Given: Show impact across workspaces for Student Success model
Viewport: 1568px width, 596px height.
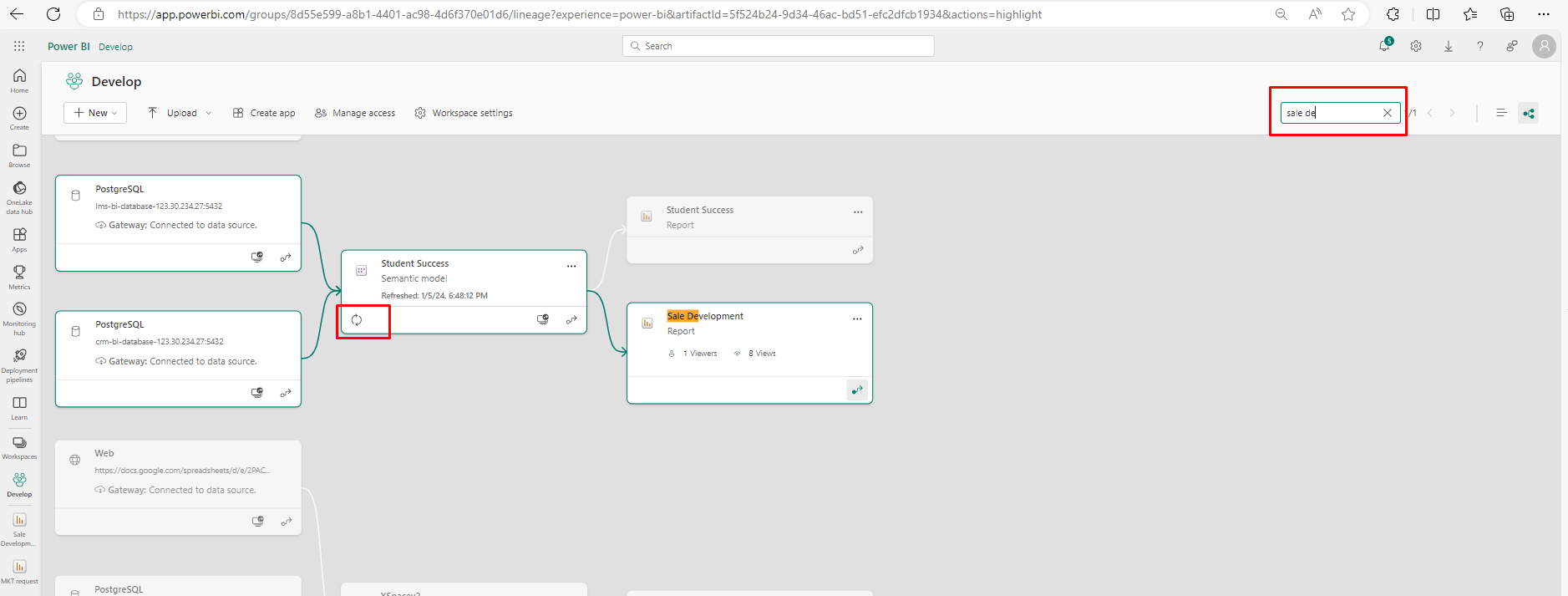Looking at the screenshot, I should (543, 319).
